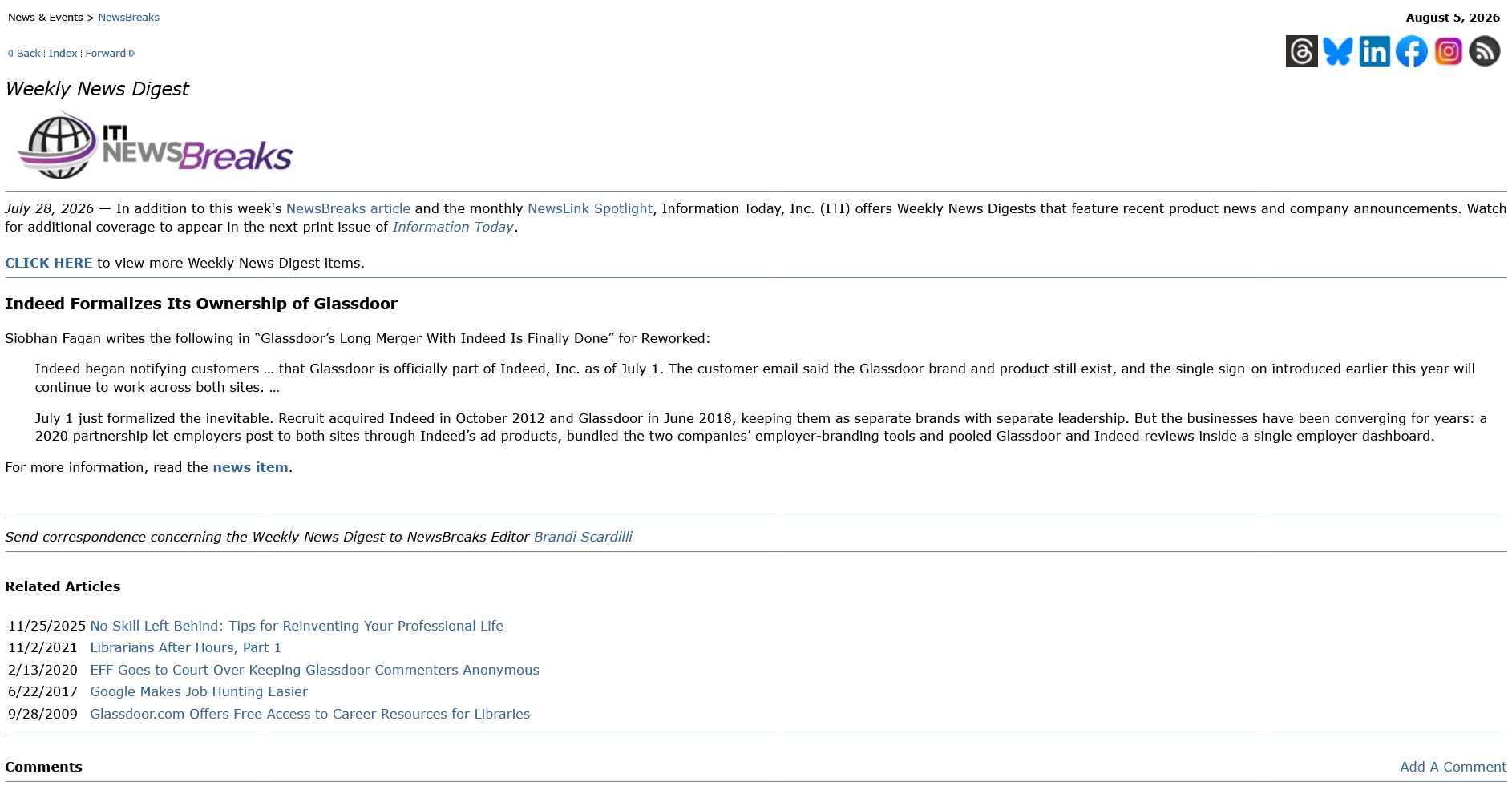Open the NewsLink Spotlight link
1512x794 pixels.
point(590,208)
